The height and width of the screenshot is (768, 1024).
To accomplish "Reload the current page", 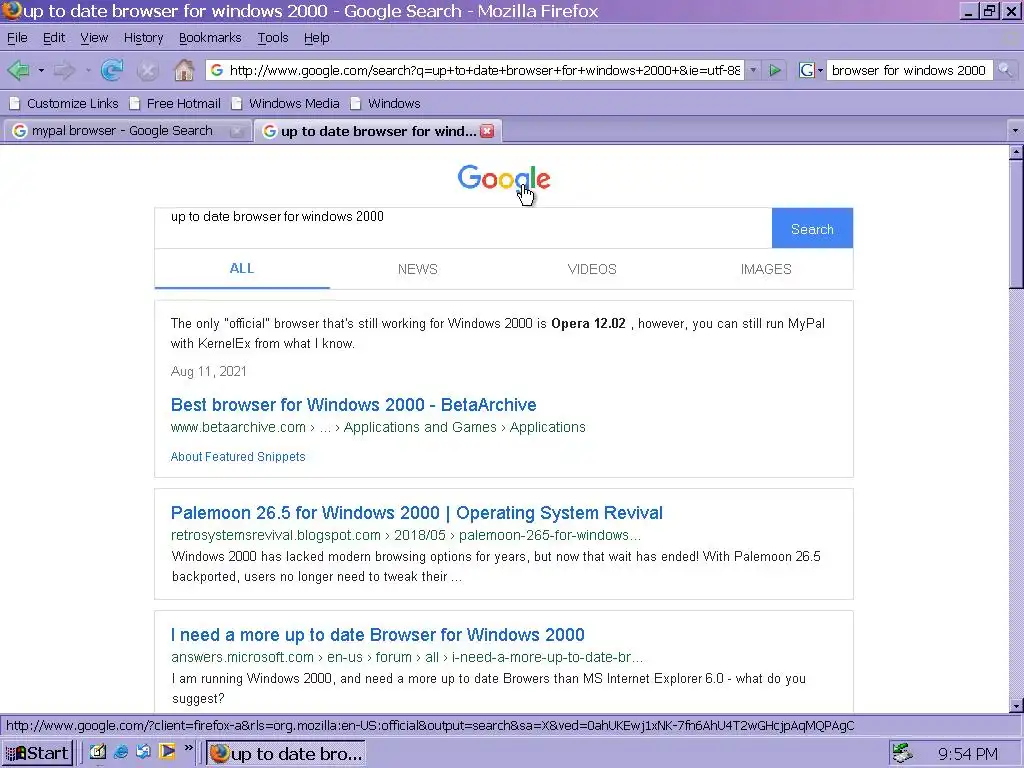I will [x=112, y=70].
